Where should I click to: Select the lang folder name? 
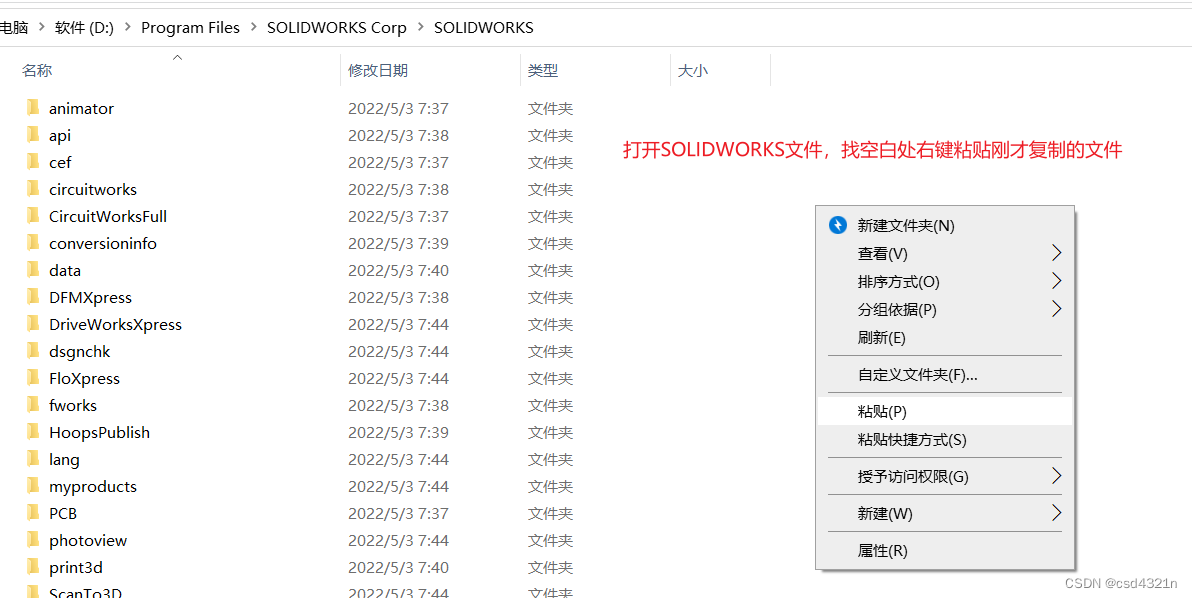pos(65,459)
